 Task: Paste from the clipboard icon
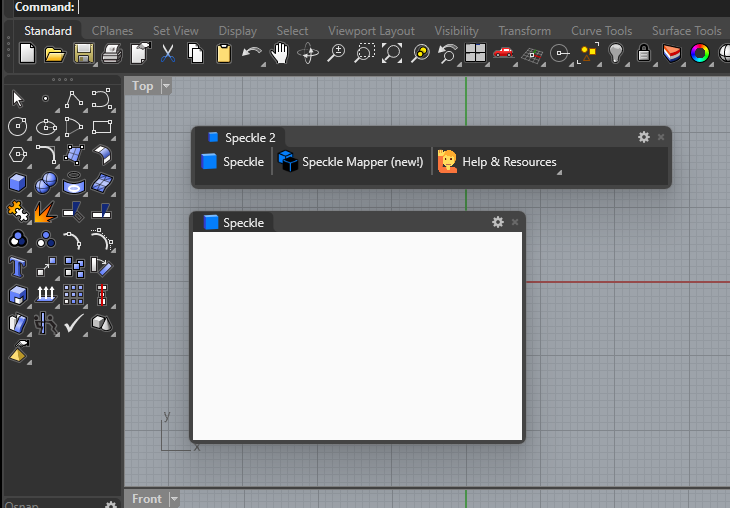pos(224,54)
